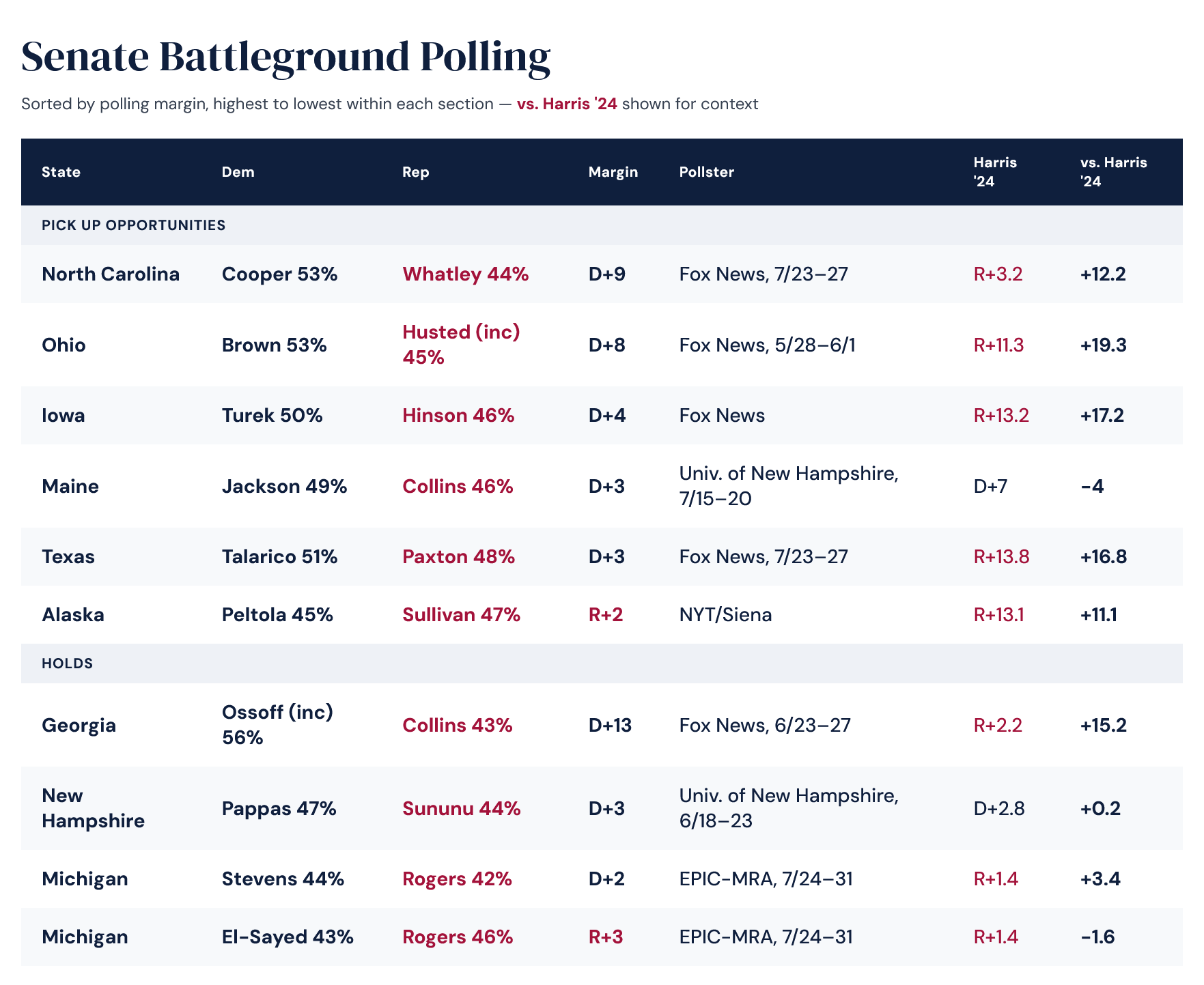Click Stevens 44% in Michigan row
Screen dimensions: 1204x985
(283, 879)
